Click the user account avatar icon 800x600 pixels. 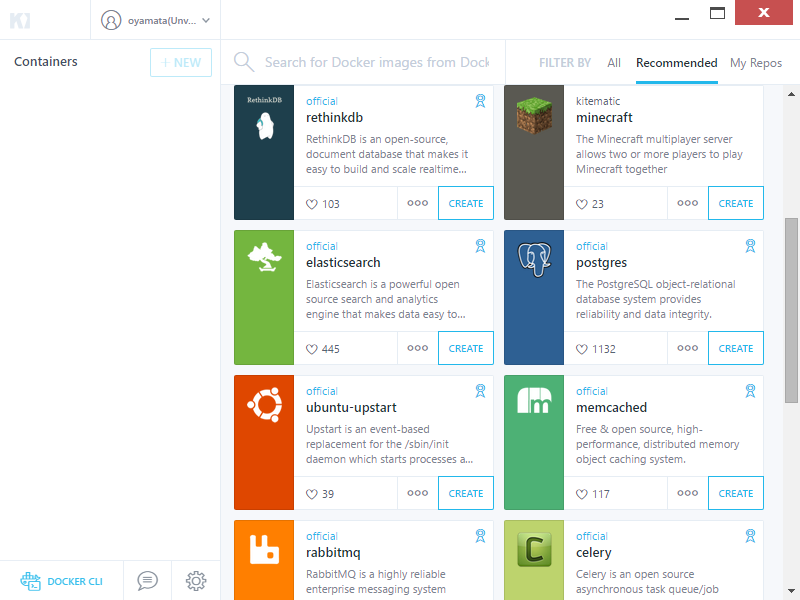coord(111,20)
